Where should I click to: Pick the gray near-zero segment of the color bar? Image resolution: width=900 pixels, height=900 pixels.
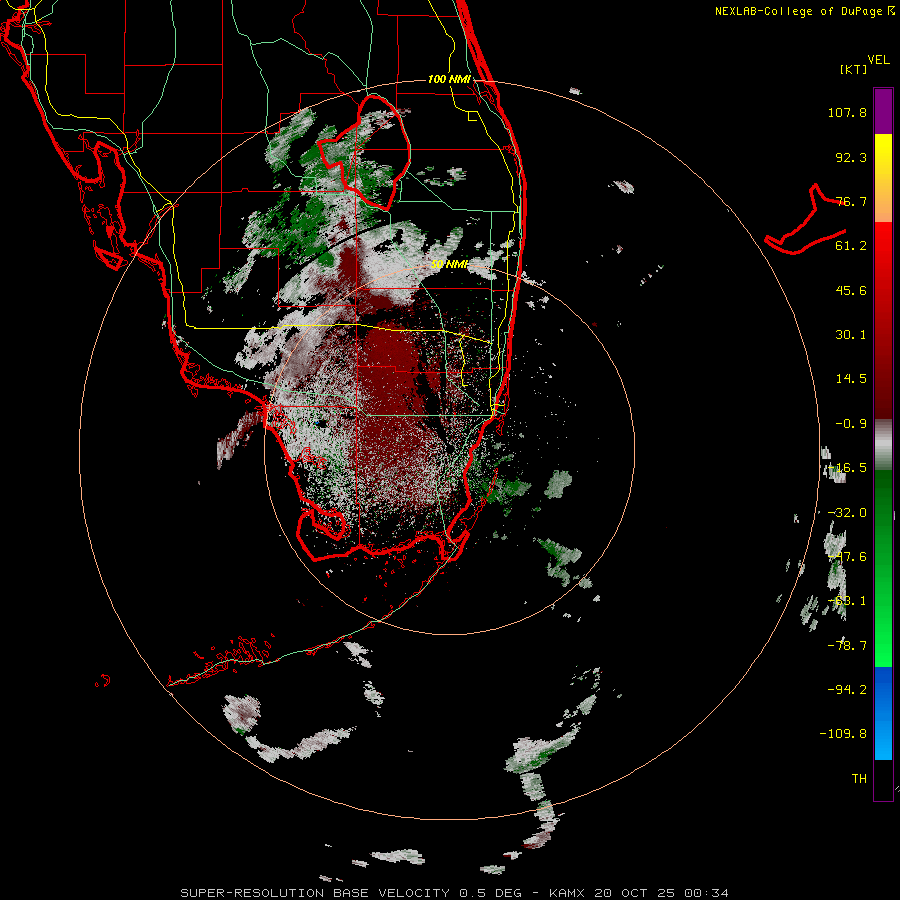[883, 445]
